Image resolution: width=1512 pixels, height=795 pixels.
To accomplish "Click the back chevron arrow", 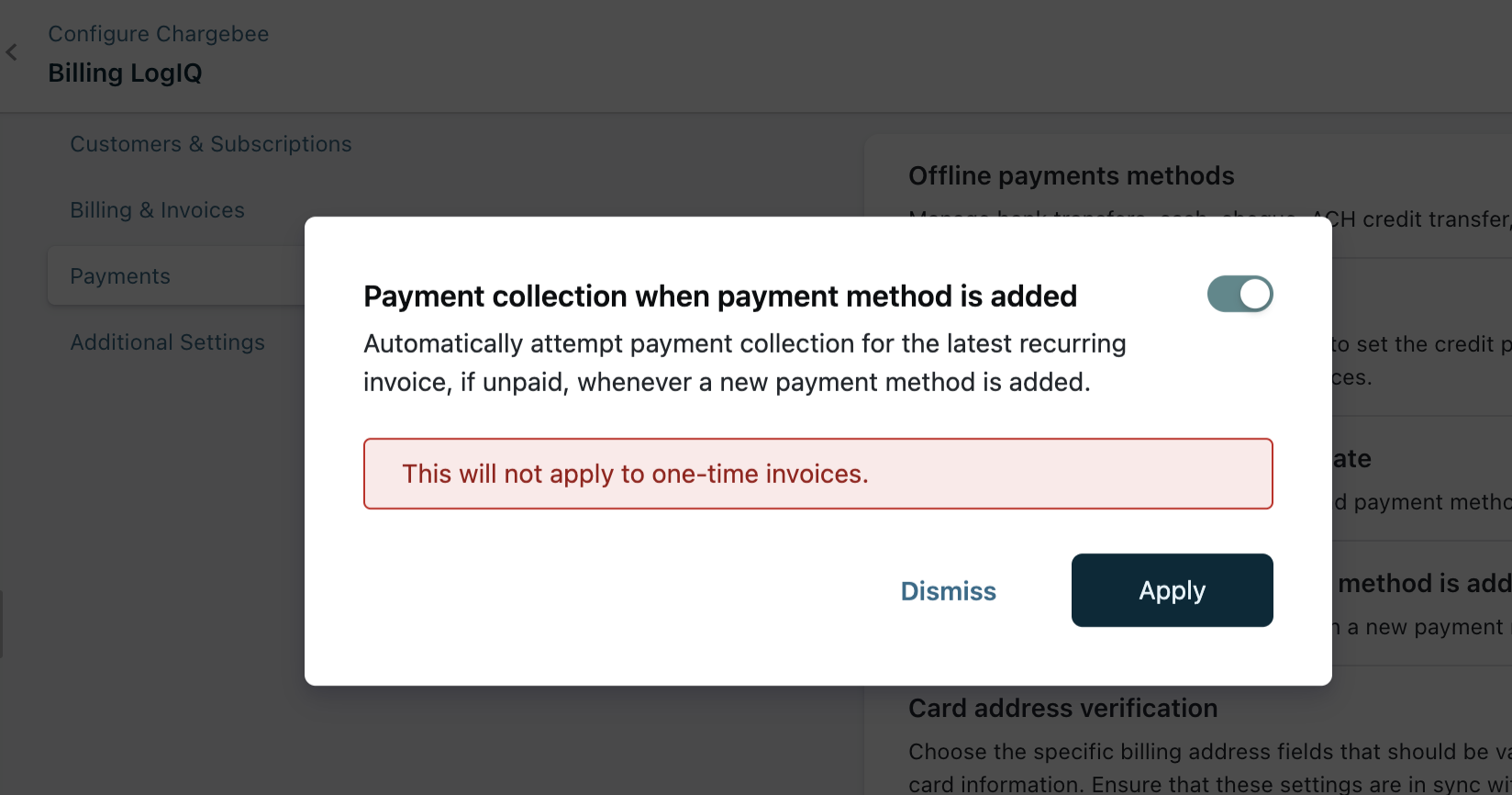I will (12, 53).
